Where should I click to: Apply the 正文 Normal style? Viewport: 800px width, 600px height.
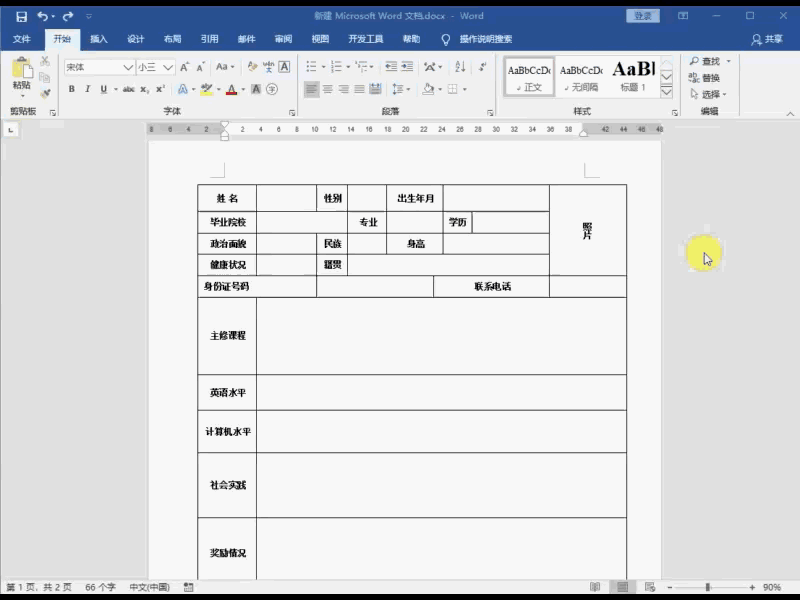(529, 77)
